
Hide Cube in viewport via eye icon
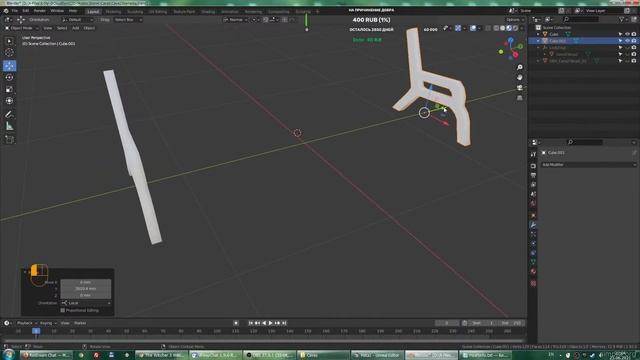coord(627,34)
